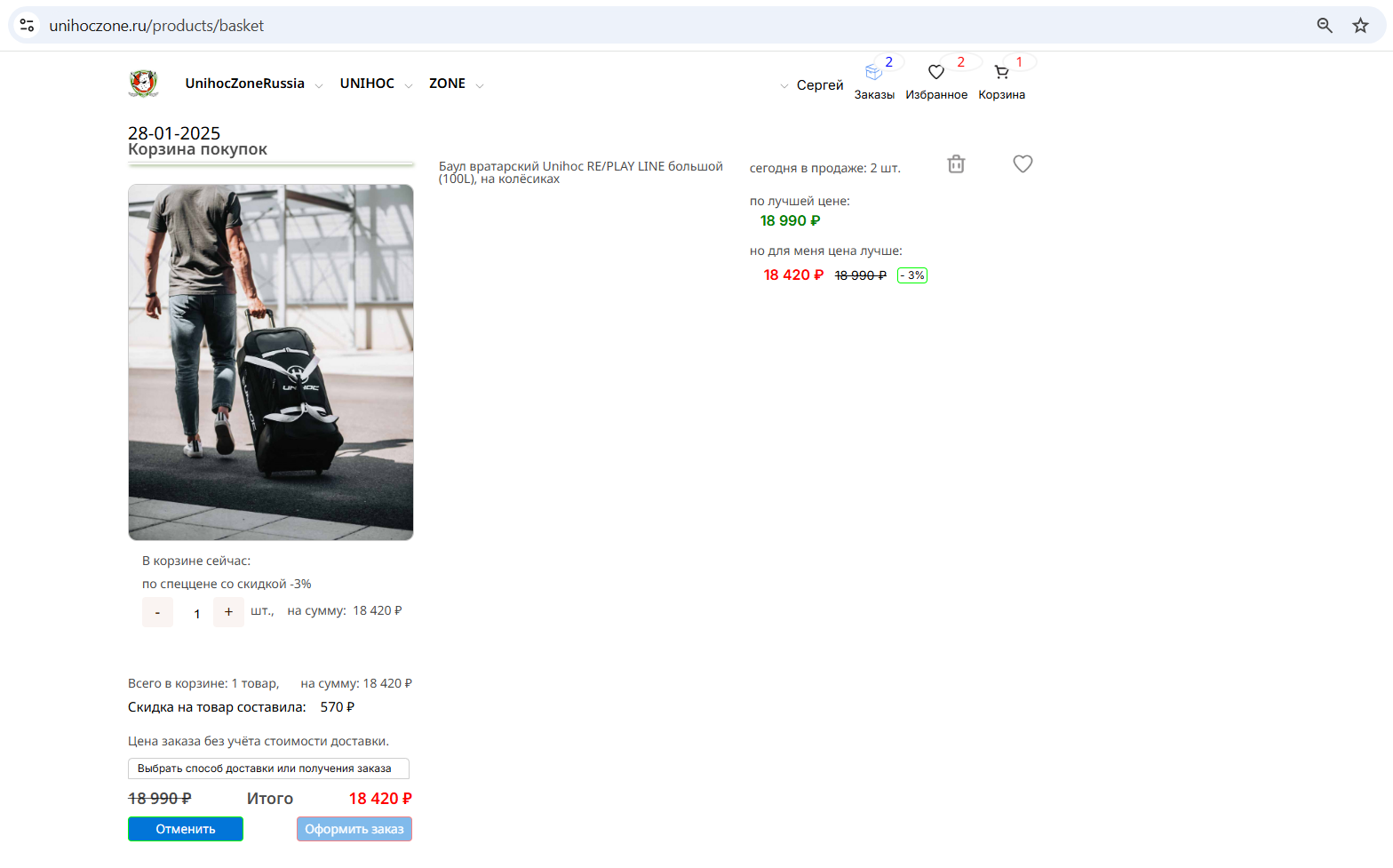Increase quantity with the plus button
1393x868 pixels.
pyautogui.click(x=228, y=612)
